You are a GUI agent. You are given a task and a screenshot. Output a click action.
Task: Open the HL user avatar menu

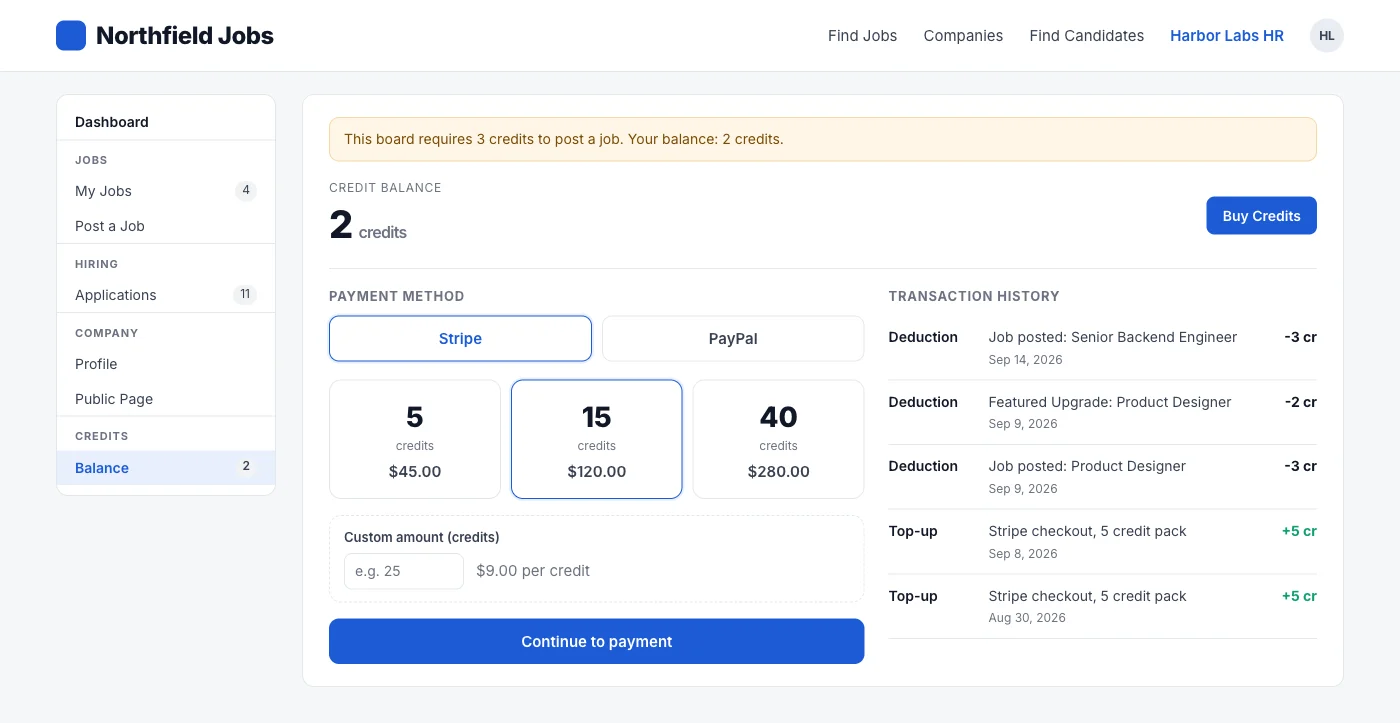[1327, 36]
